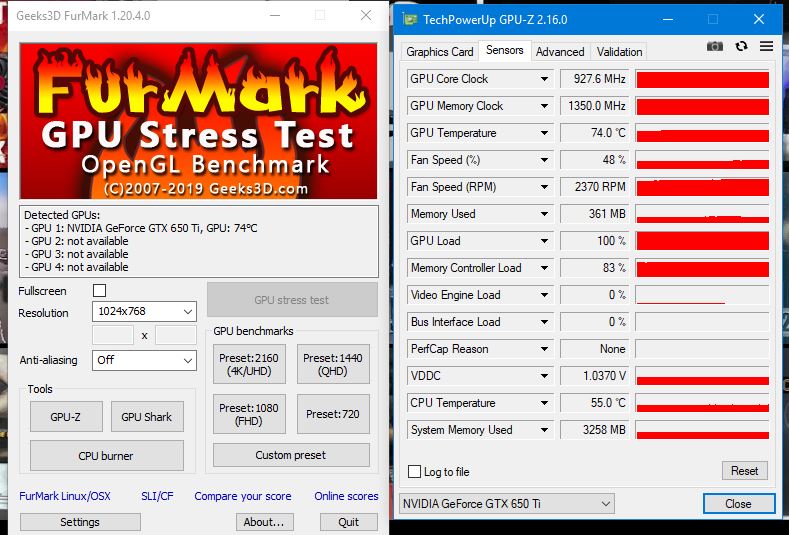The image size is (789, 535).
Task: Switch to the Graphics Card tab
Action: [440, 52]
